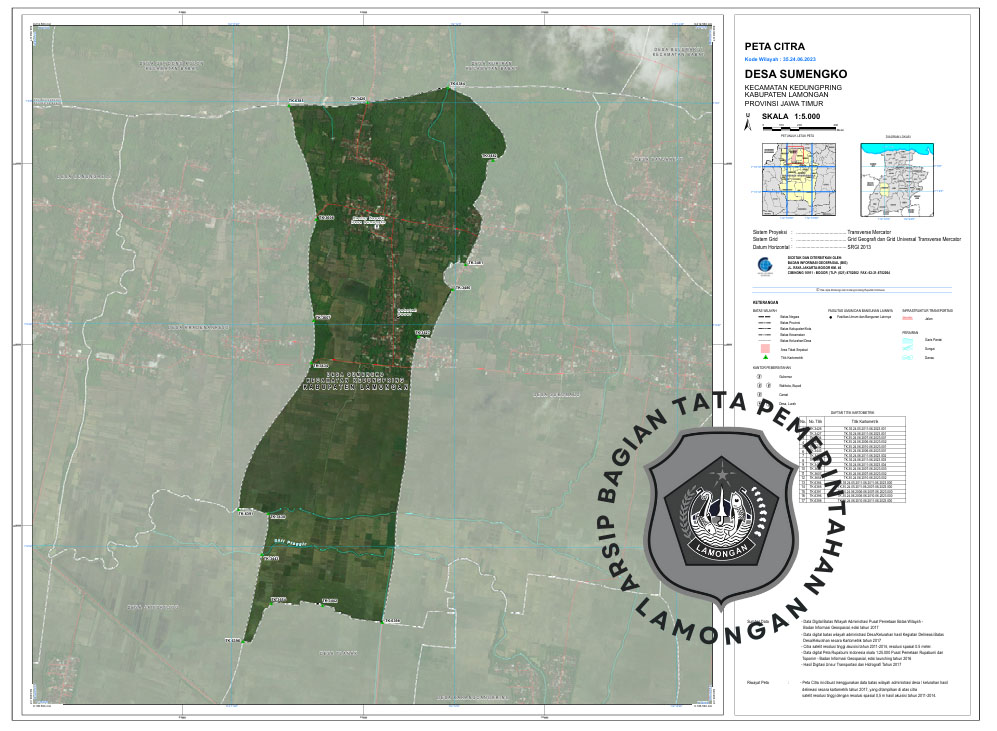Click the village office marker inside map
The image size is (997, 731).
point(377,227)
